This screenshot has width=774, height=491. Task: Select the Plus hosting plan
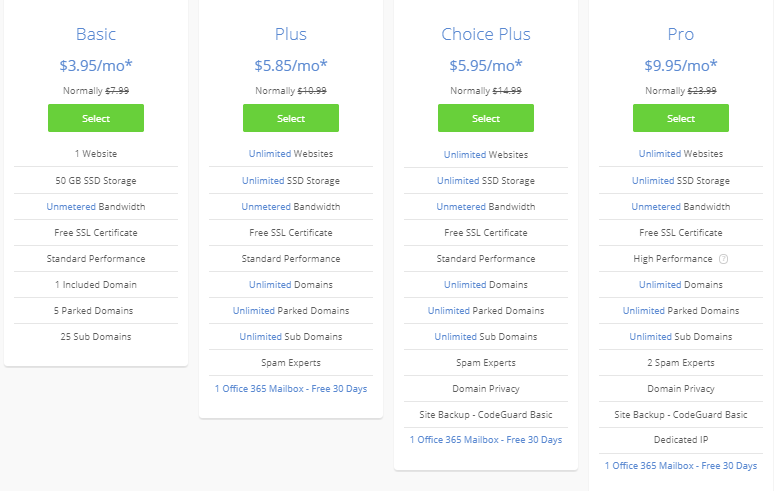[291, 118]
